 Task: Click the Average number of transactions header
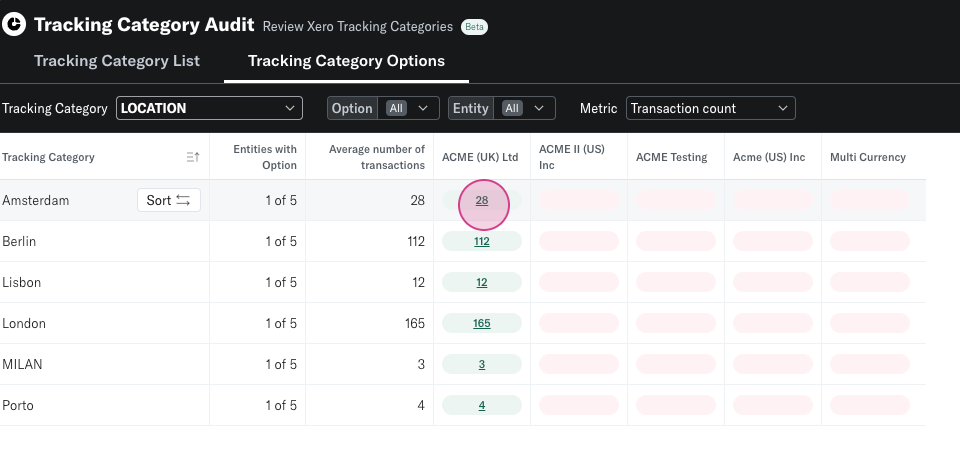pos(377,157)
